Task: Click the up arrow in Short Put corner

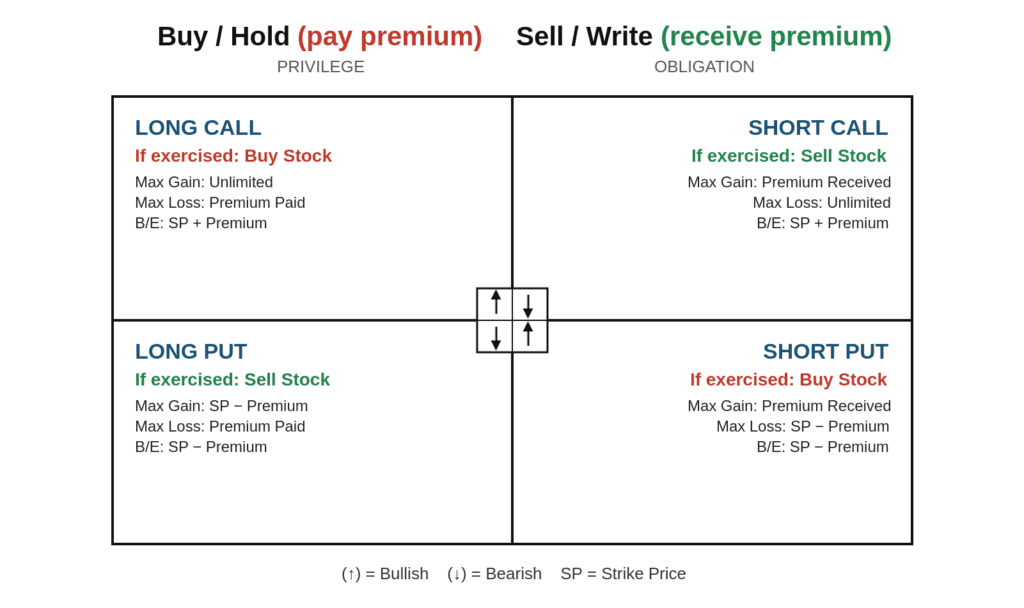Action: point(528,334)
